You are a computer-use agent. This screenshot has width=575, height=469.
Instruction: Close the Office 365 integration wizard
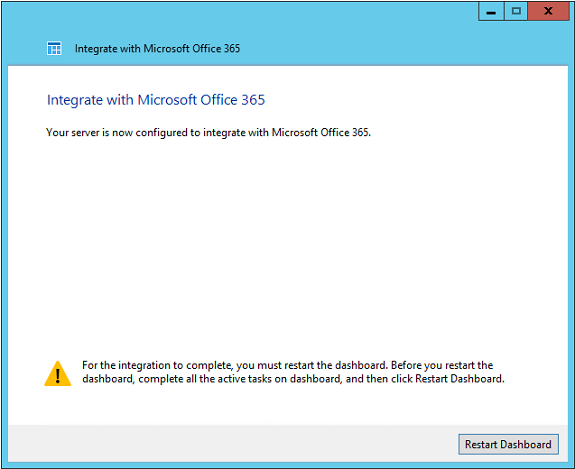pyautogui.click(x=548, y=11)
